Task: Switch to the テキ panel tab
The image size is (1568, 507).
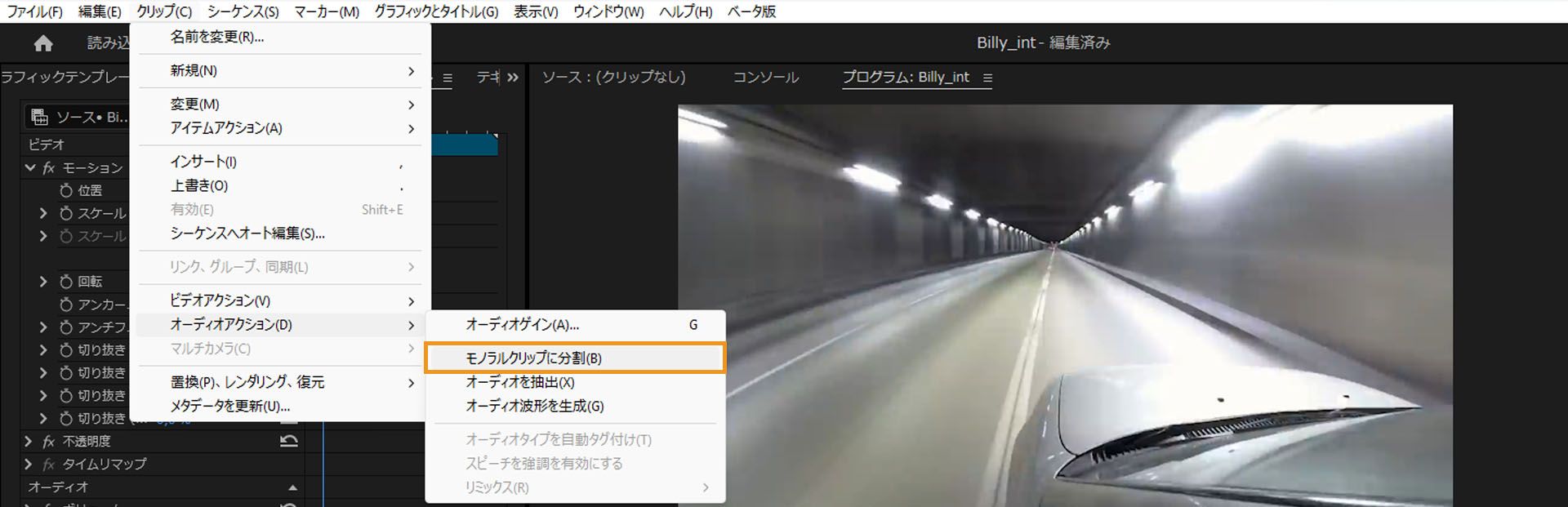Action: pos(488,78)
